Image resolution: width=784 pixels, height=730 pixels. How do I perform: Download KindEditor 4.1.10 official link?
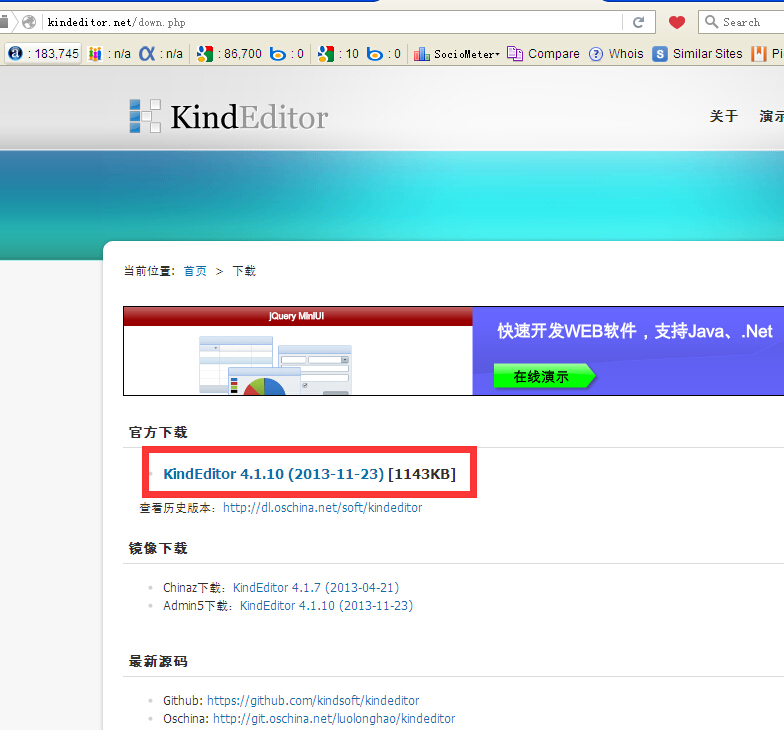click(274, 474)
